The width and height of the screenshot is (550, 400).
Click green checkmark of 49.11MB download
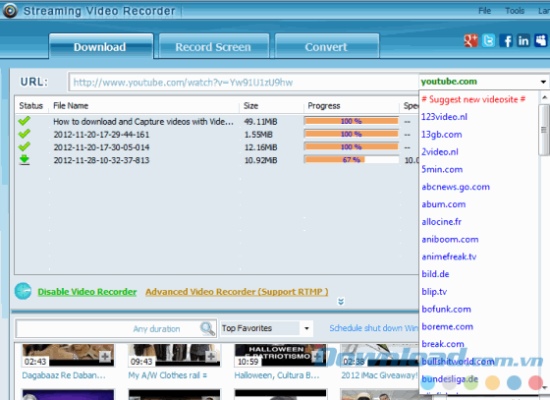coord(24,121)
